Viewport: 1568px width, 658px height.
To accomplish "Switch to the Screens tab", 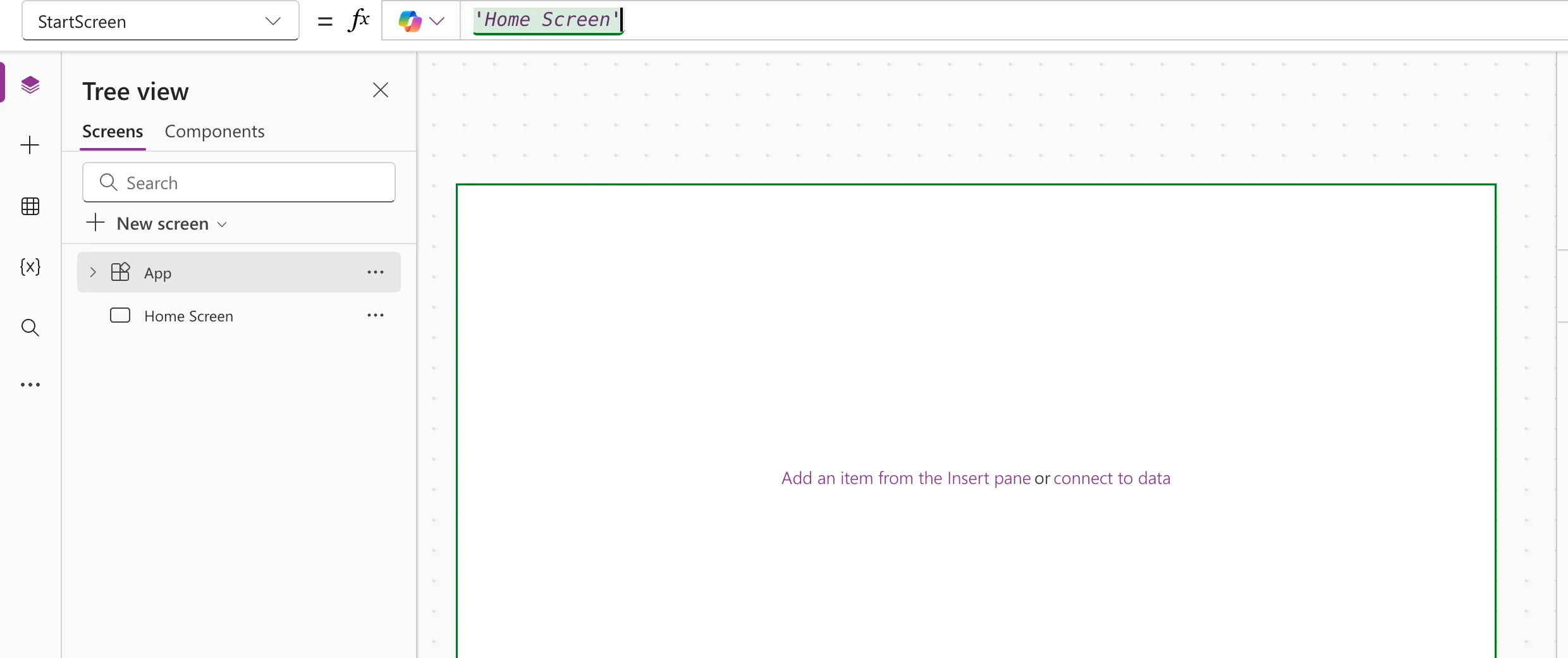I will click(x=113, y=132).
